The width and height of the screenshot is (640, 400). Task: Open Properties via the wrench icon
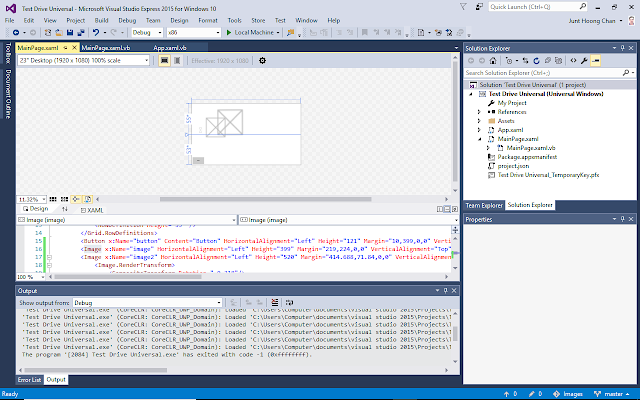tap(584, 61)
